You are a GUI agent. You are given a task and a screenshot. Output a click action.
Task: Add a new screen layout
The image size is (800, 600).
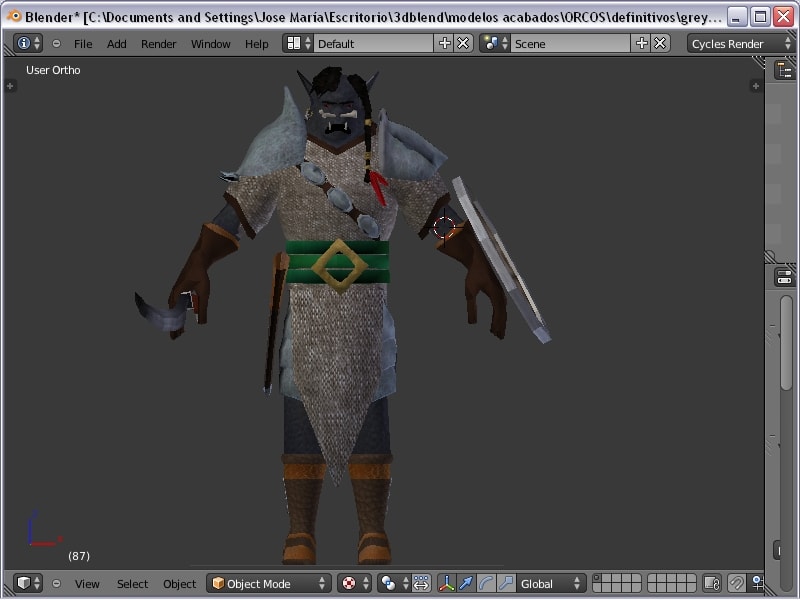tap(444, 43)
